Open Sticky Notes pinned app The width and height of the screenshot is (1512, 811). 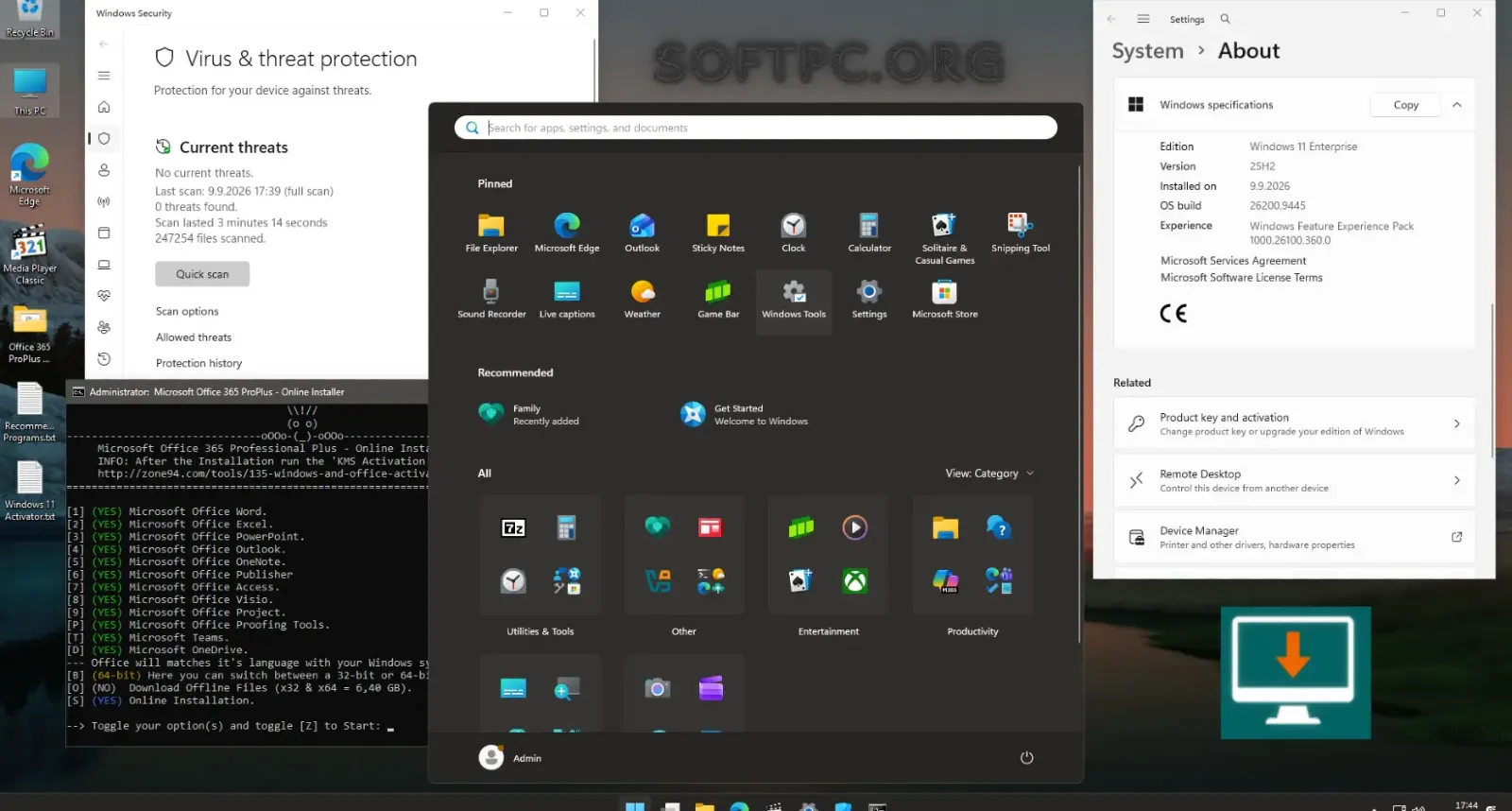point(718,233)
